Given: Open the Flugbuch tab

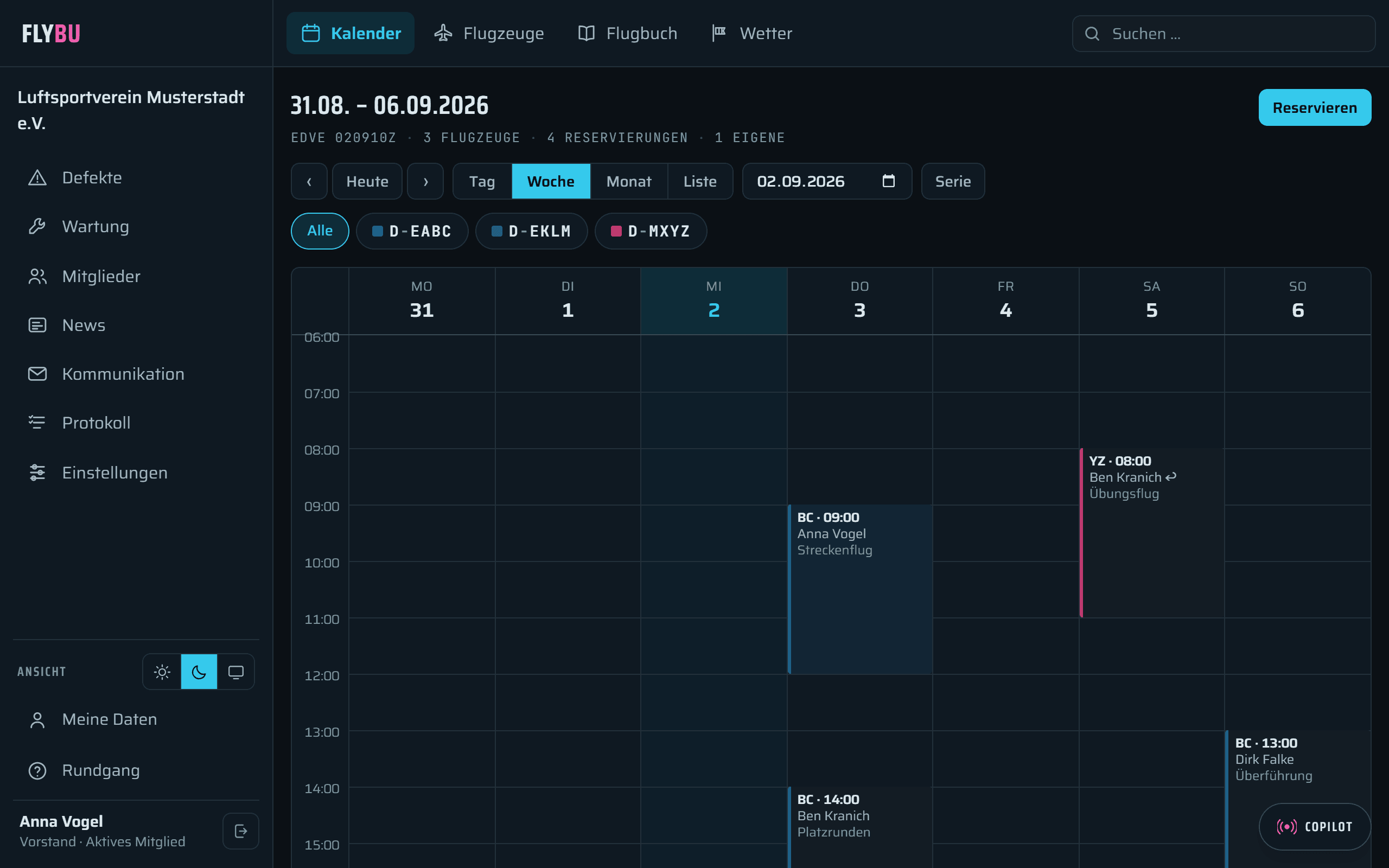Looking at the screenshot, I should coord(627,33).
